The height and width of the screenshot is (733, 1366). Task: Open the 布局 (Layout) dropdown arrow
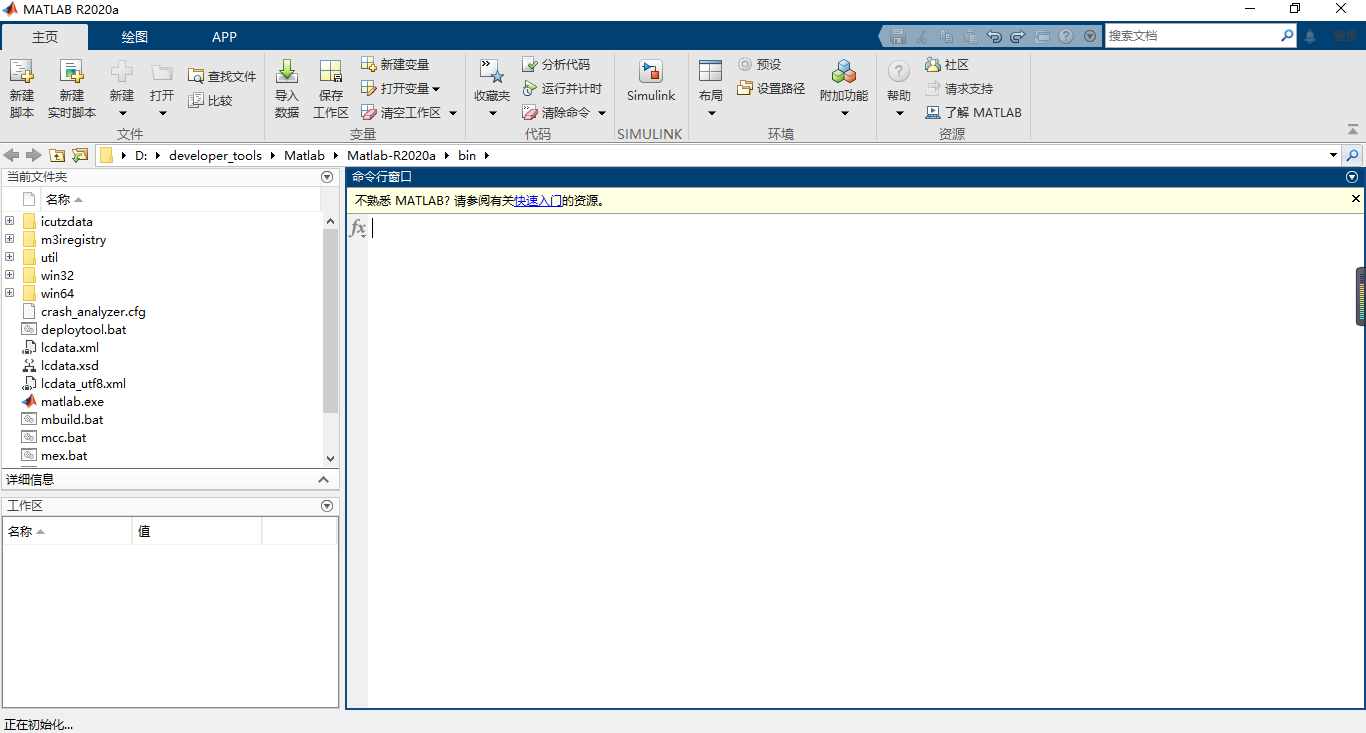[x=711, y=113]
